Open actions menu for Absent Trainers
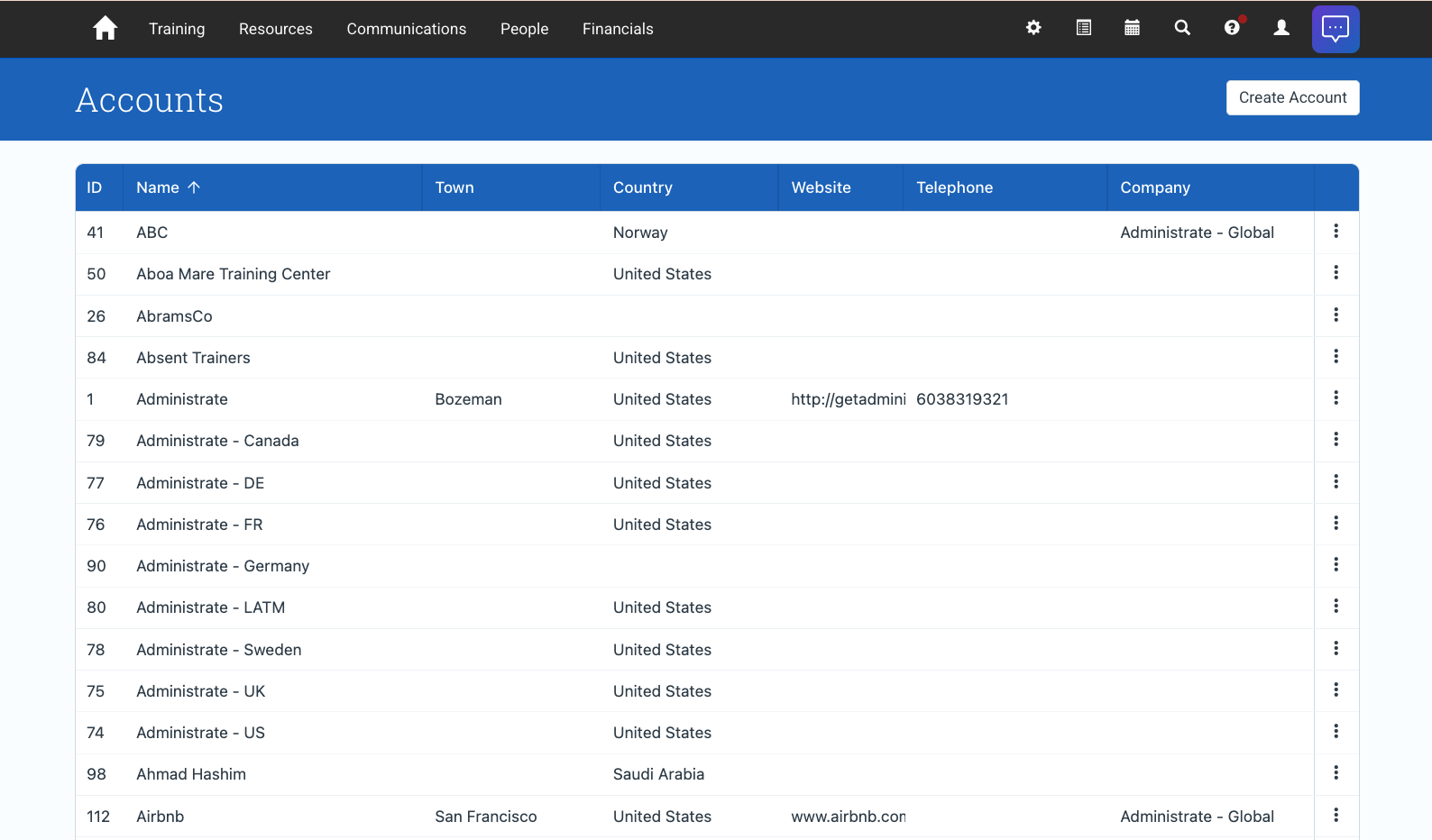 pos(1336,357)
